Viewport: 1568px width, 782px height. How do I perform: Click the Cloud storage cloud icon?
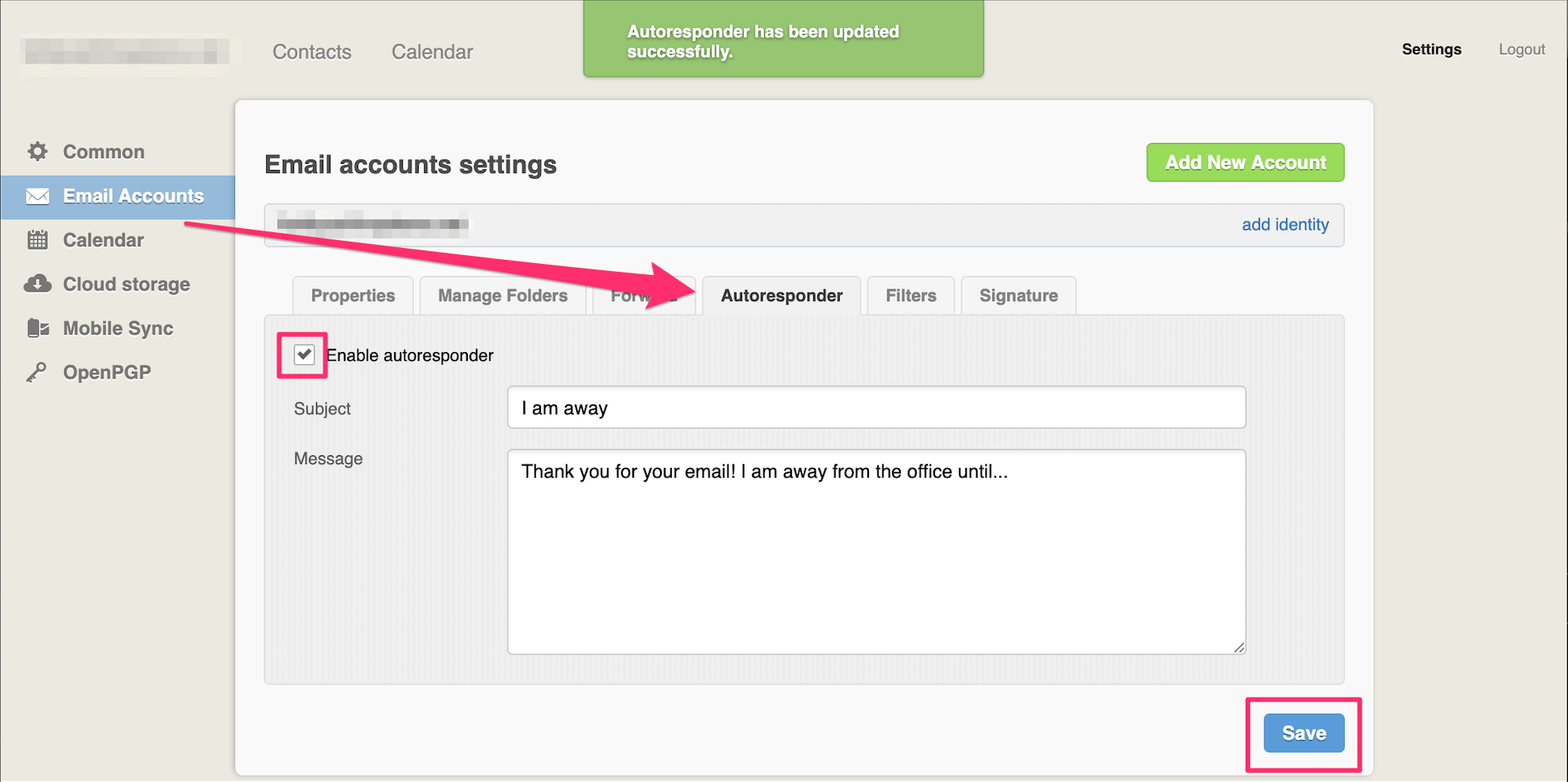[x=37, y=284]
